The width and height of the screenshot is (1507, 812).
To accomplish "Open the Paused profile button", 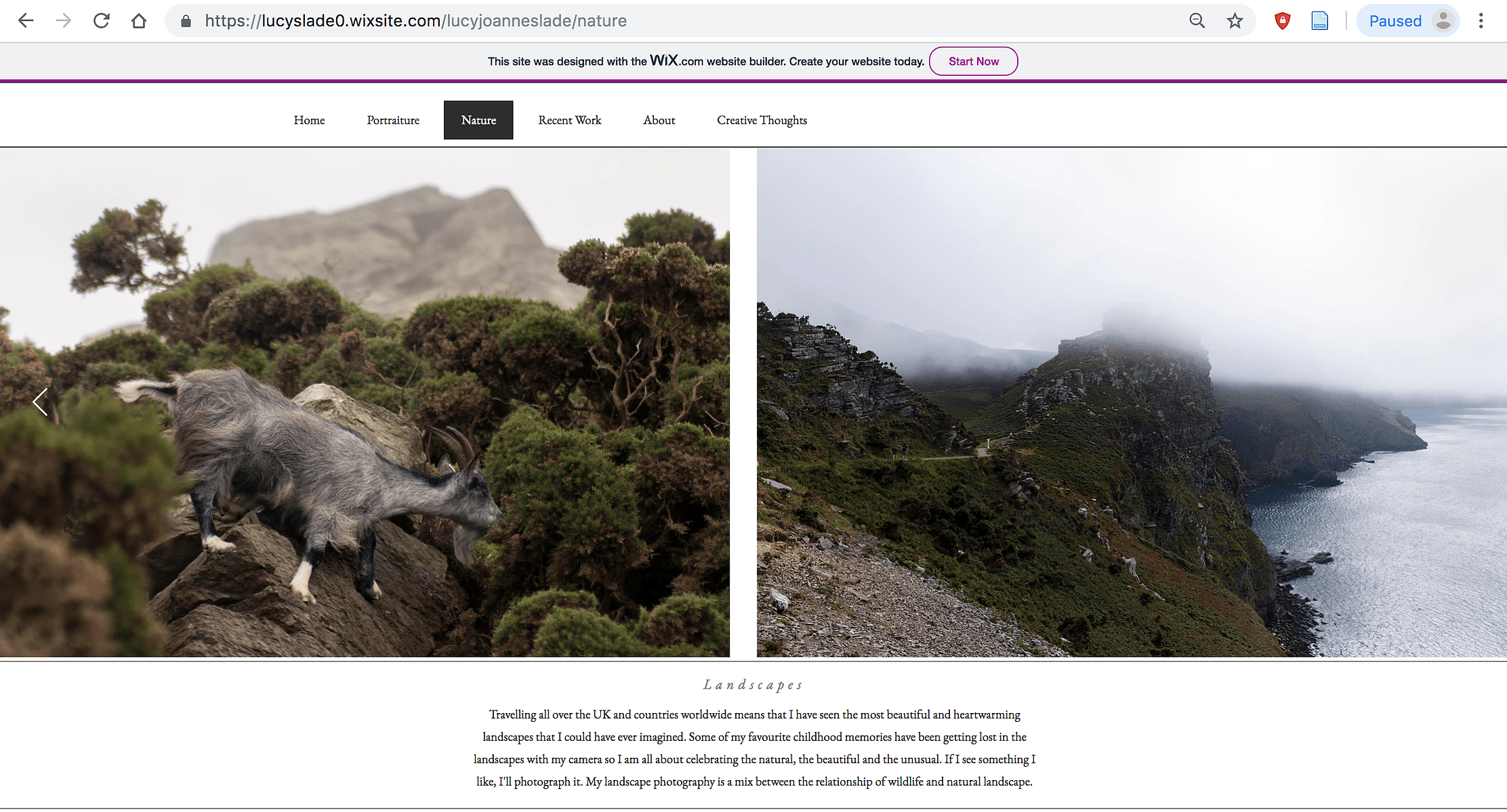I will click(1407, 21).
